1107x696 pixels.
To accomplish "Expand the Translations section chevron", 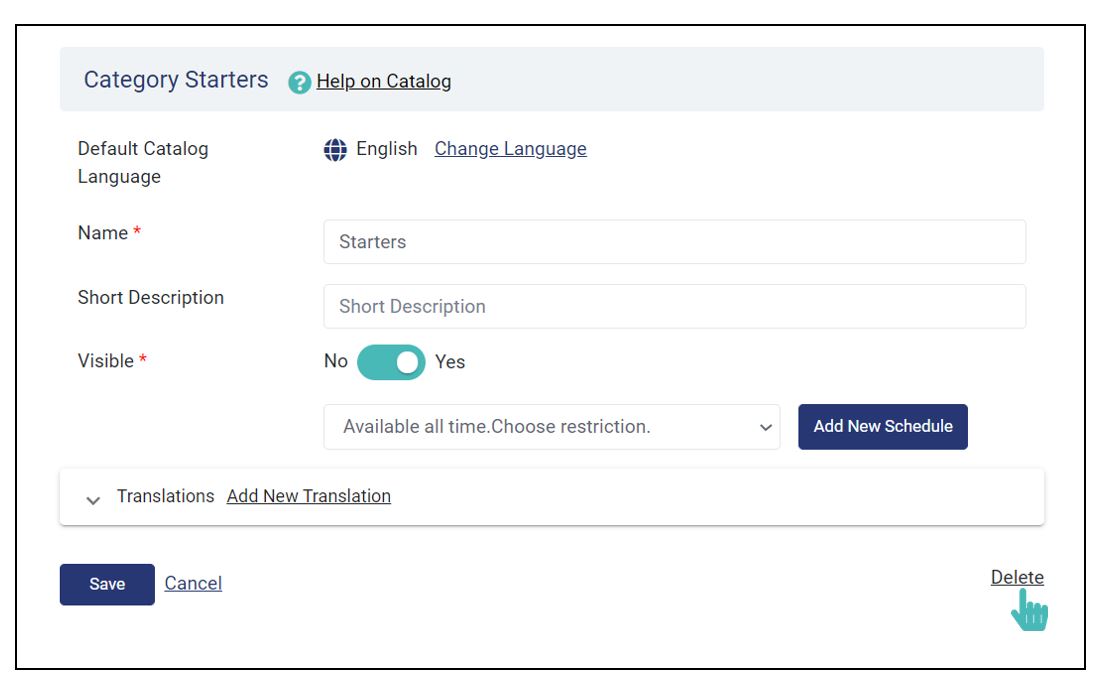I will (93, 500).
